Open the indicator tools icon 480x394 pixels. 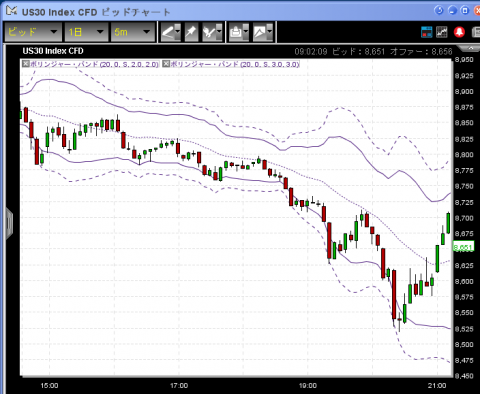[209, 32]
